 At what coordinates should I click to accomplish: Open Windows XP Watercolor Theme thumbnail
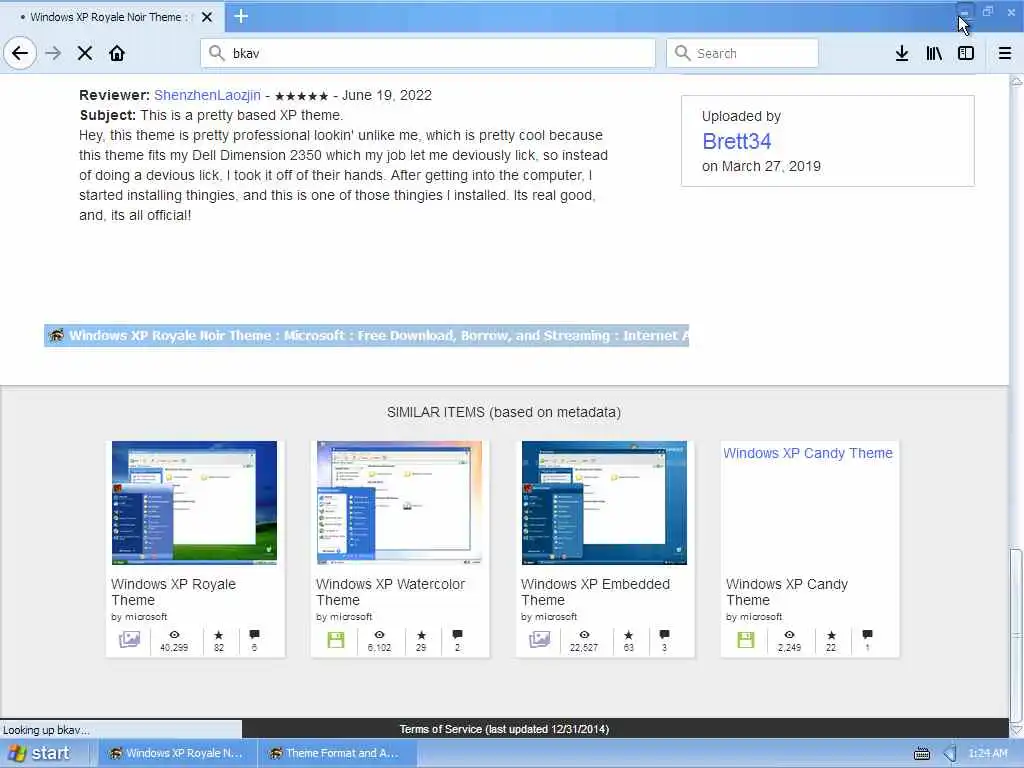399,503
